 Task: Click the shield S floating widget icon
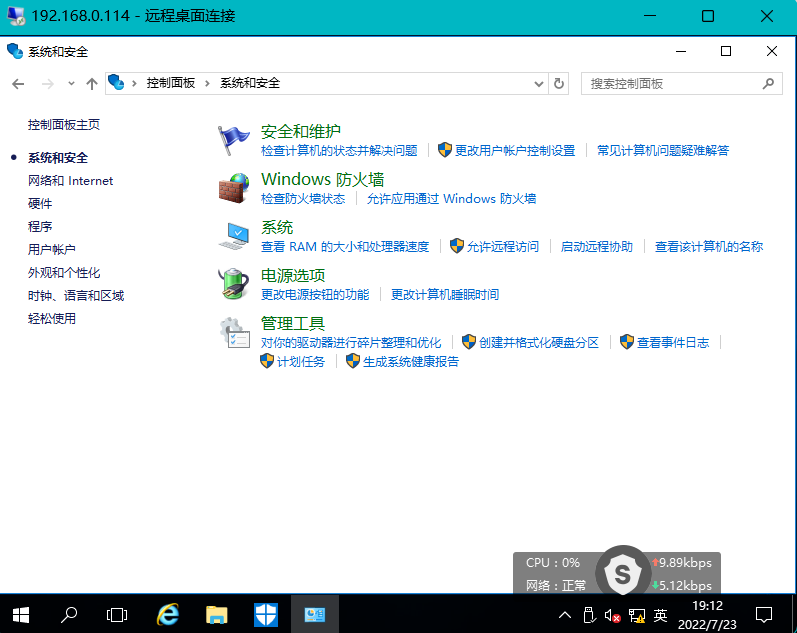coord(623,571)
